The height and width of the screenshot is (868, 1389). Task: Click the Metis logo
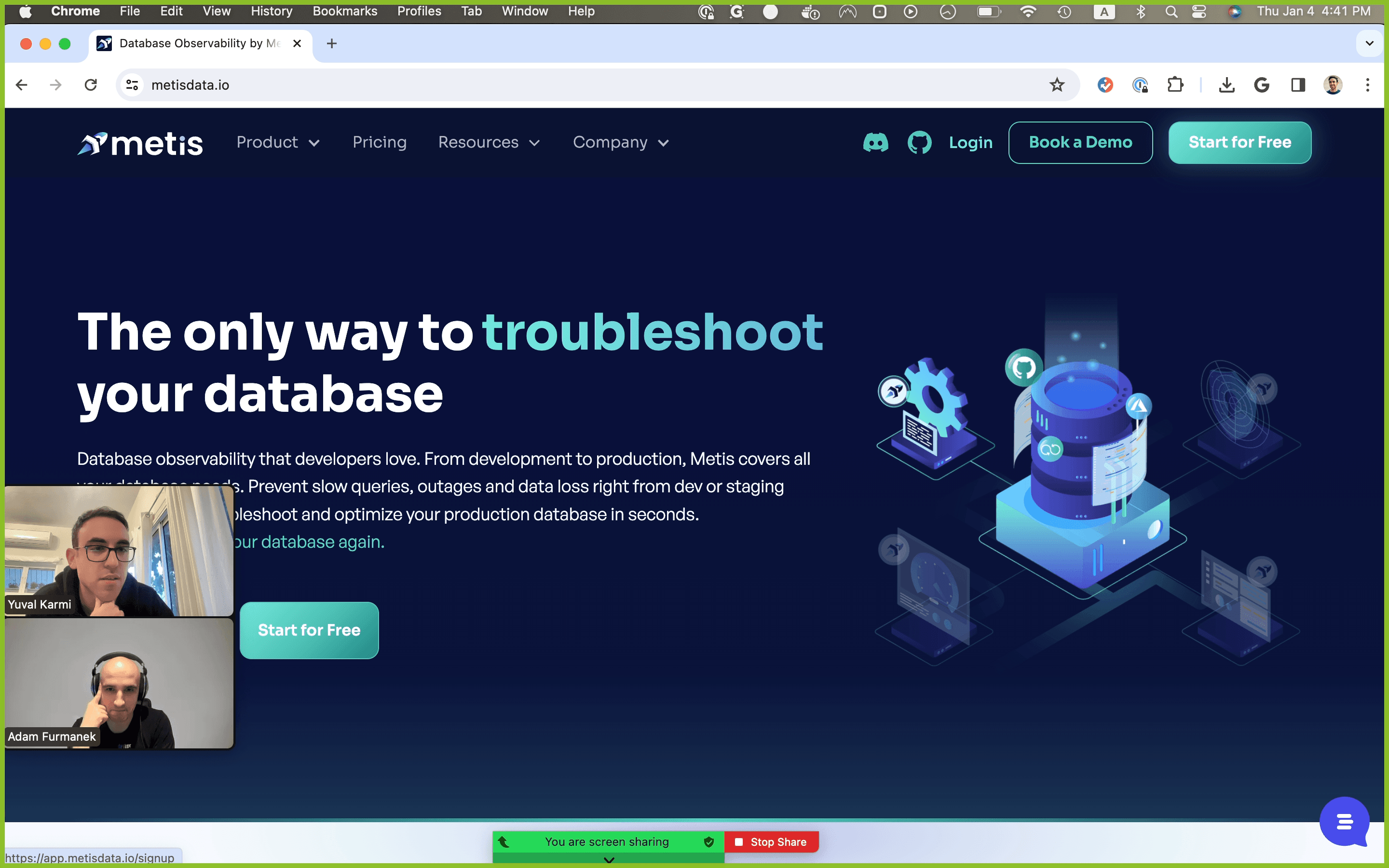pyautogui.click(x=140, y=144)
